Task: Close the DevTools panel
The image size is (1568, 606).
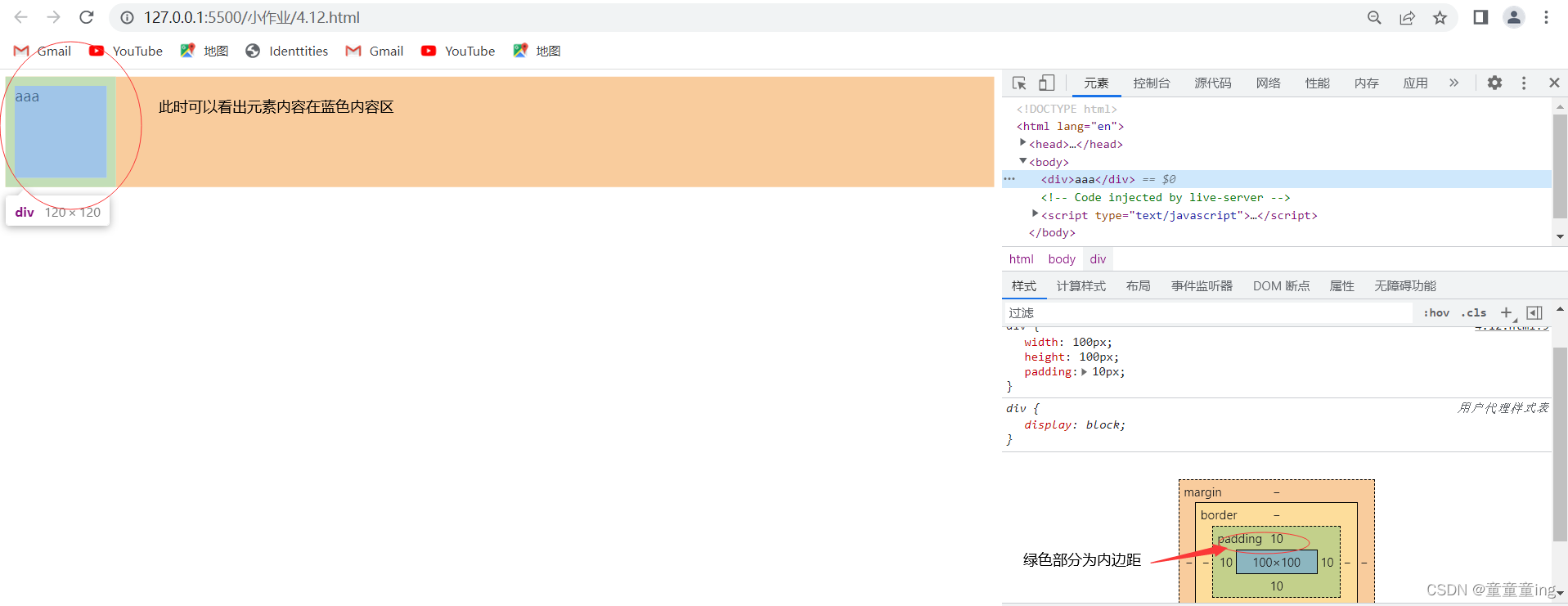Action: click(x=1554, y=83)
